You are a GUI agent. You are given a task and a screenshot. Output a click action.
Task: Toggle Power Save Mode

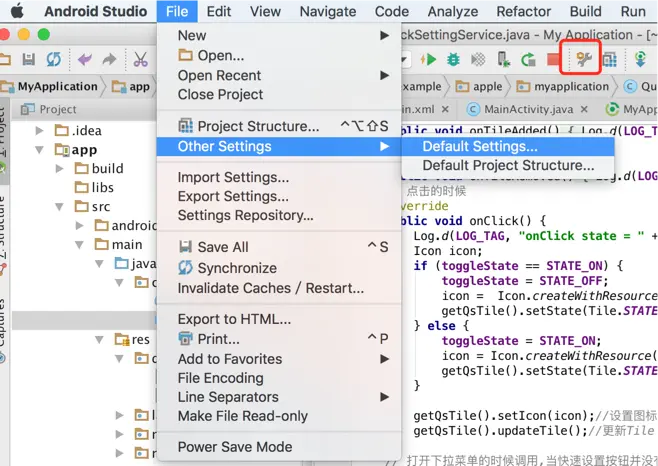279,447
